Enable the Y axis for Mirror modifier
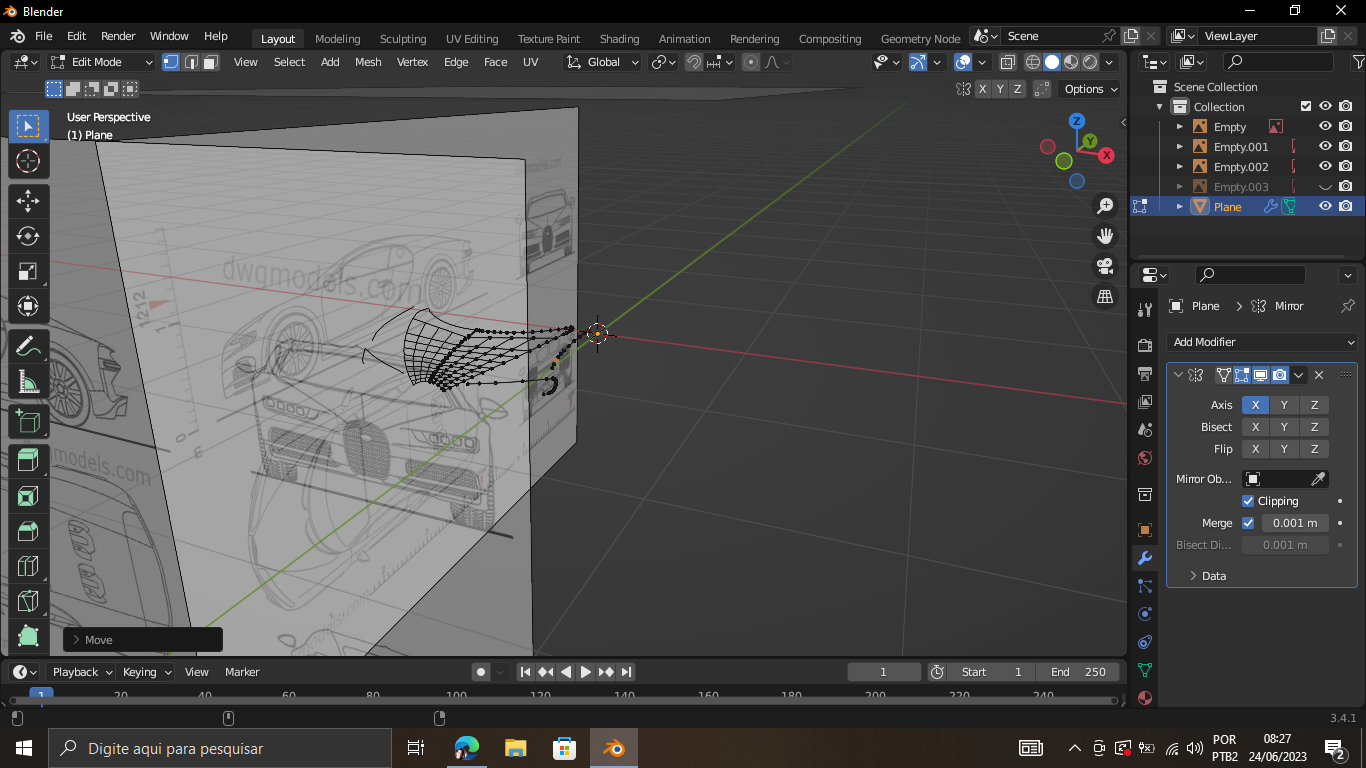1366x768 pixels. tap(1284, 405)
